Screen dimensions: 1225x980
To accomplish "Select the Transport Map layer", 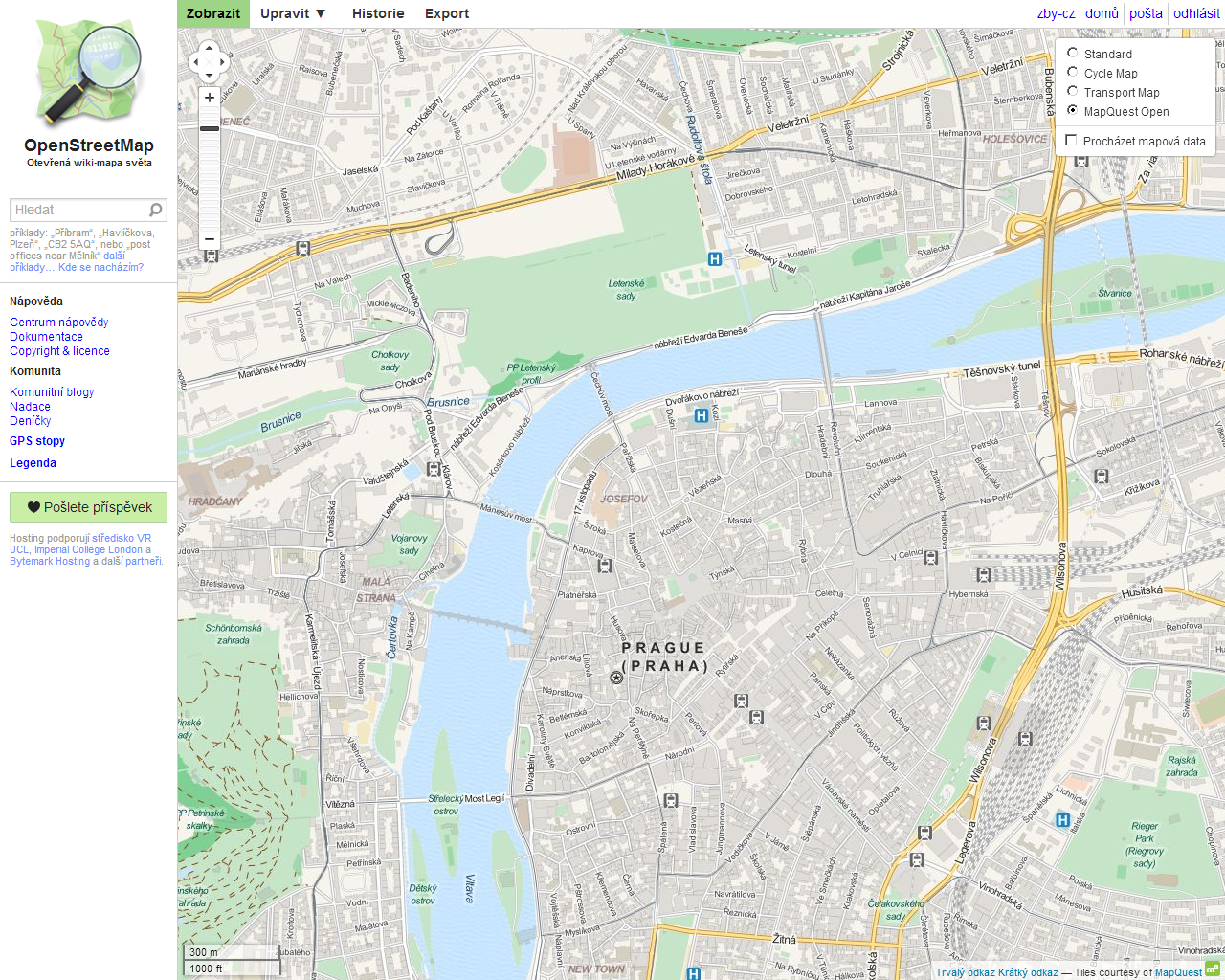I will tap(1072, 92).
